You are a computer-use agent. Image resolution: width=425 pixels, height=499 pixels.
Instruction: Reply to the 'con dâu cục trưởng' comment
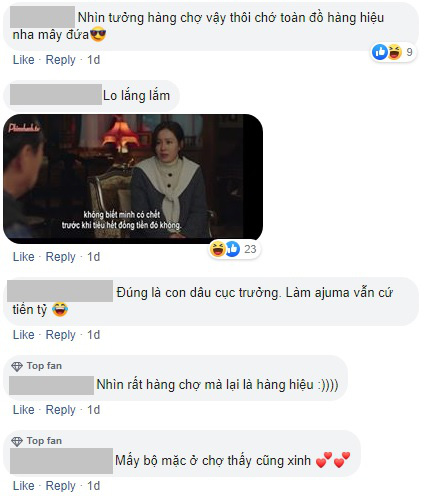(60, 335)
